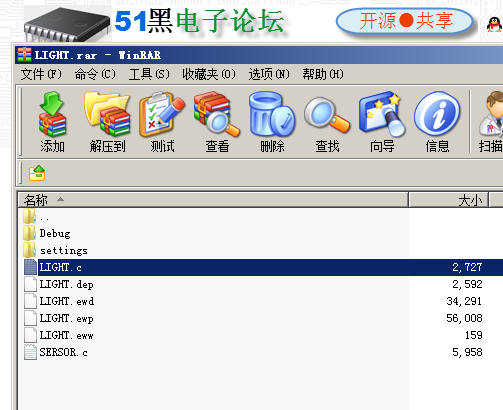Click the 开源共享 banner button
The height and width of the screenshot is (410, 503).
click(405, 21)
